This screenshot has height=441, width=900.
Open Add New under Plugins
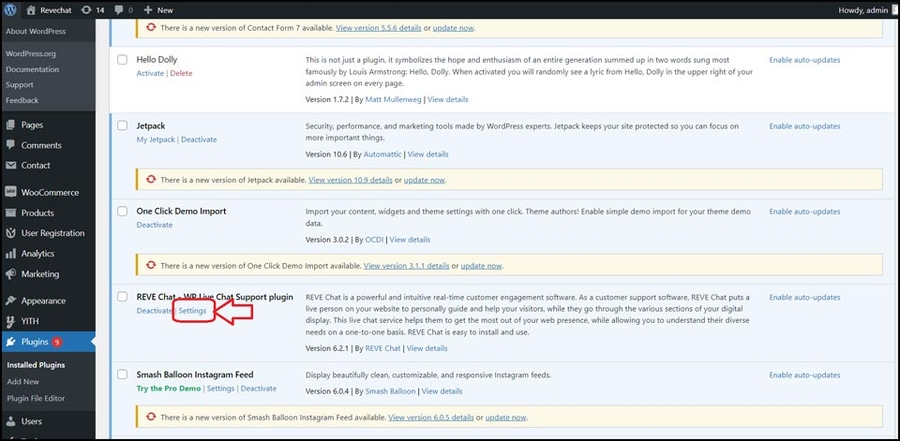click(x=23, y=382)
